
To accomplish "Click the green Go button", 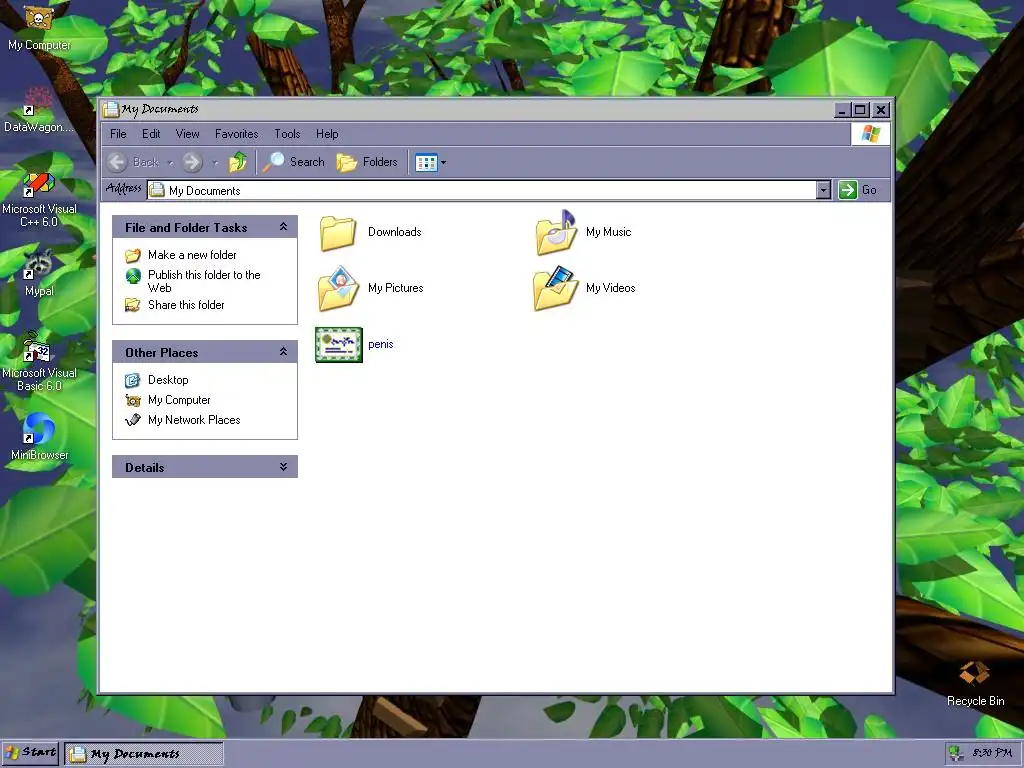I will (x=857, y=190).
